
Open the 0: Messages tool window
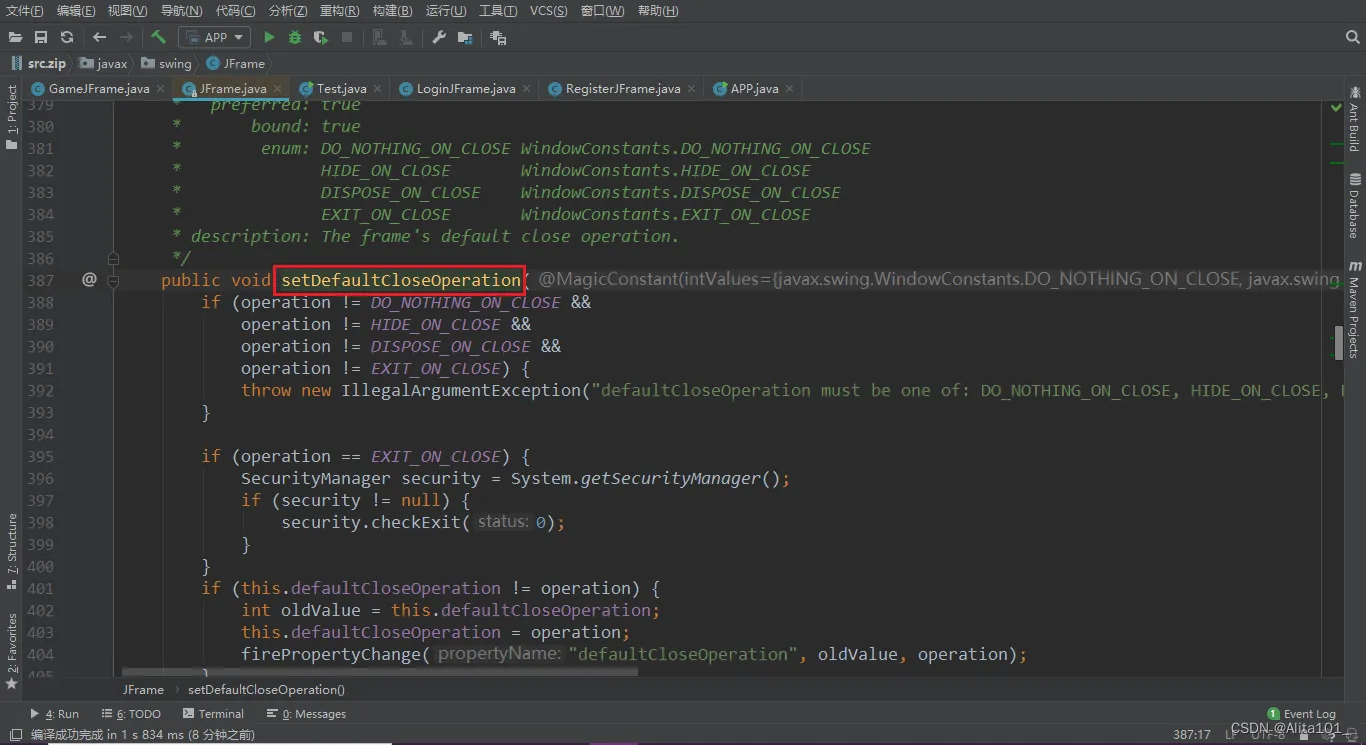306,714
